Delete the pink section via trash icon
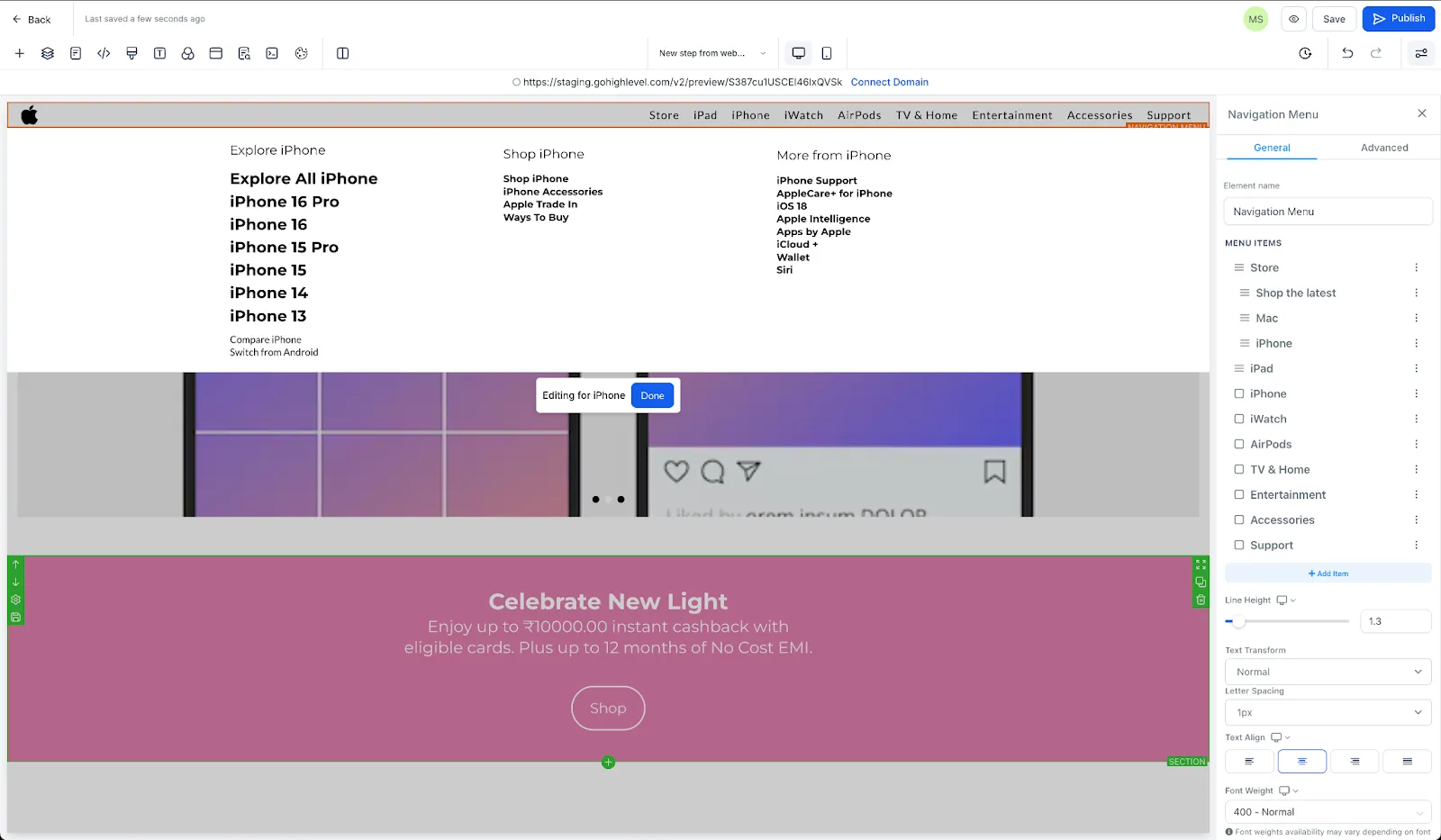This screenshot has width=1441, height=840. click(x=1201, y=600)
